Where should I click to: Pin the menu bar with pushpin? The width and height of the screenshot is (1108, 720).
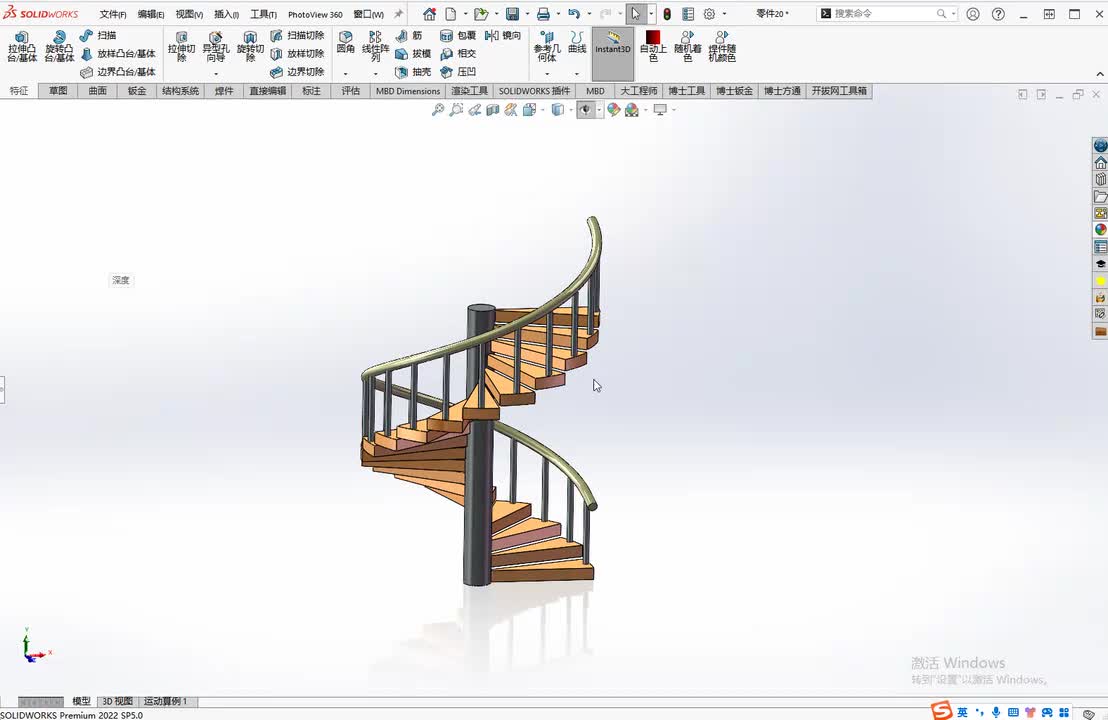399,14
